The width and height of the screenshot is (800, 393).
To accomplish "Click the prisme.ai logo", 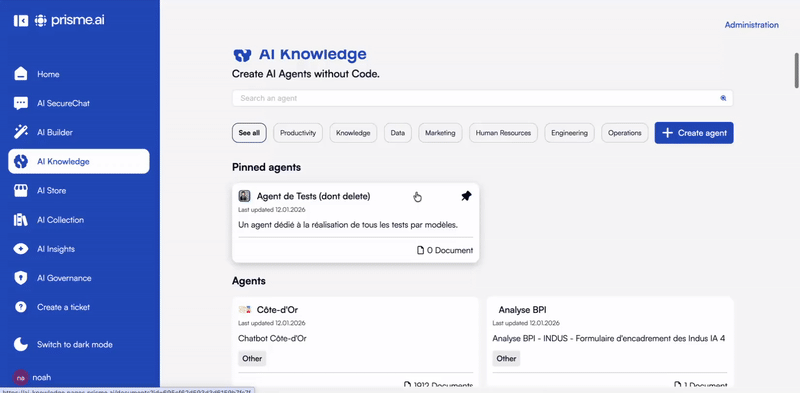I will [x=69, y=20].
